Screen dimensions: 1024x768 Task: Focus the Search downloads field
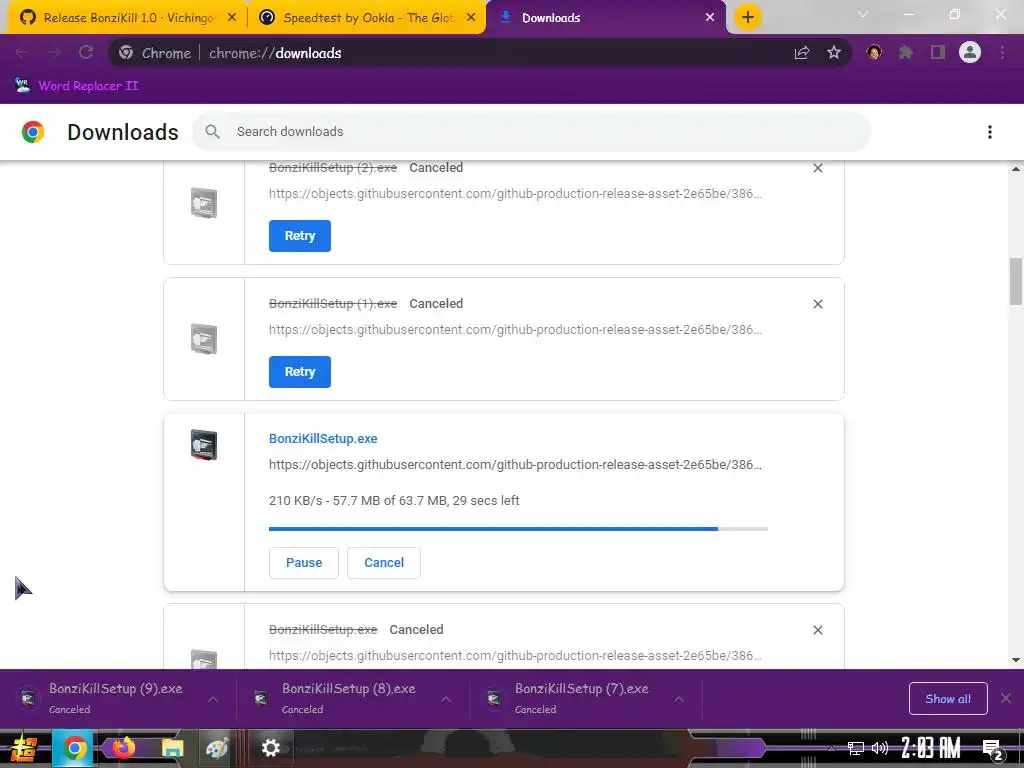[x=531, y=132]
